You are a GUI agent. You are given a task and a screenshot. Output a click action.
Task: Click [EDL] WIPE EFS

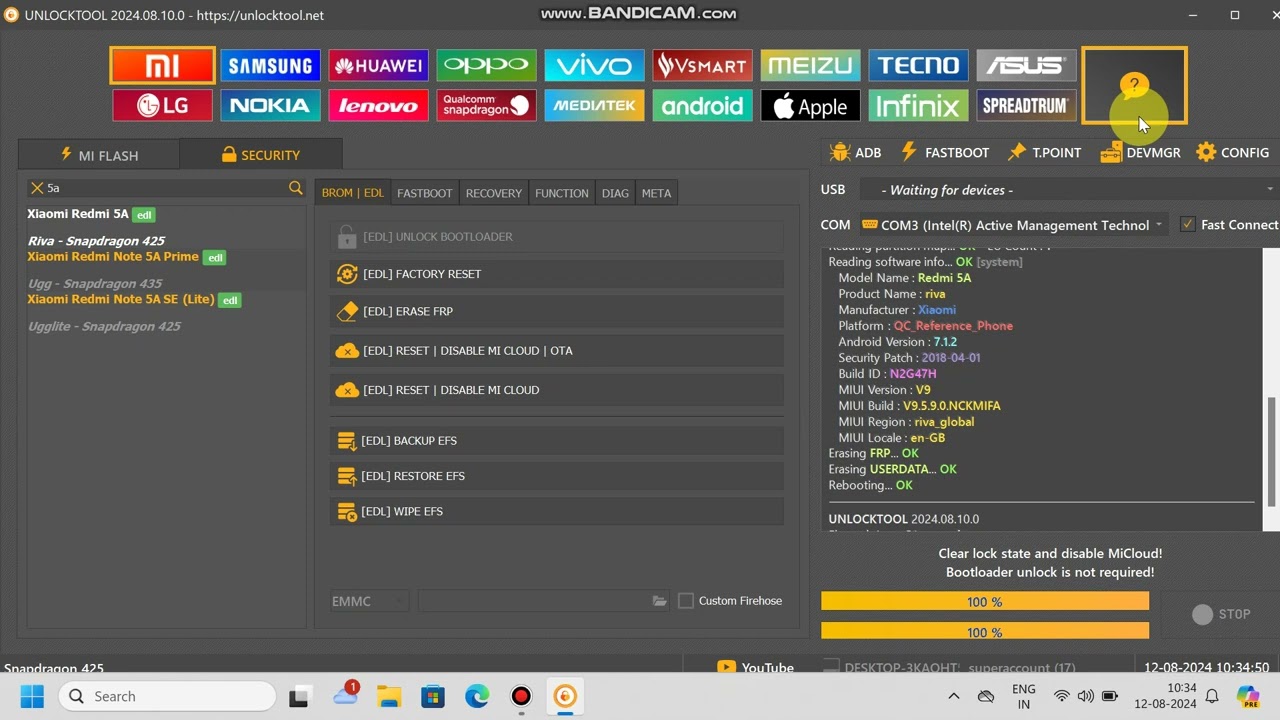point(556,511)
